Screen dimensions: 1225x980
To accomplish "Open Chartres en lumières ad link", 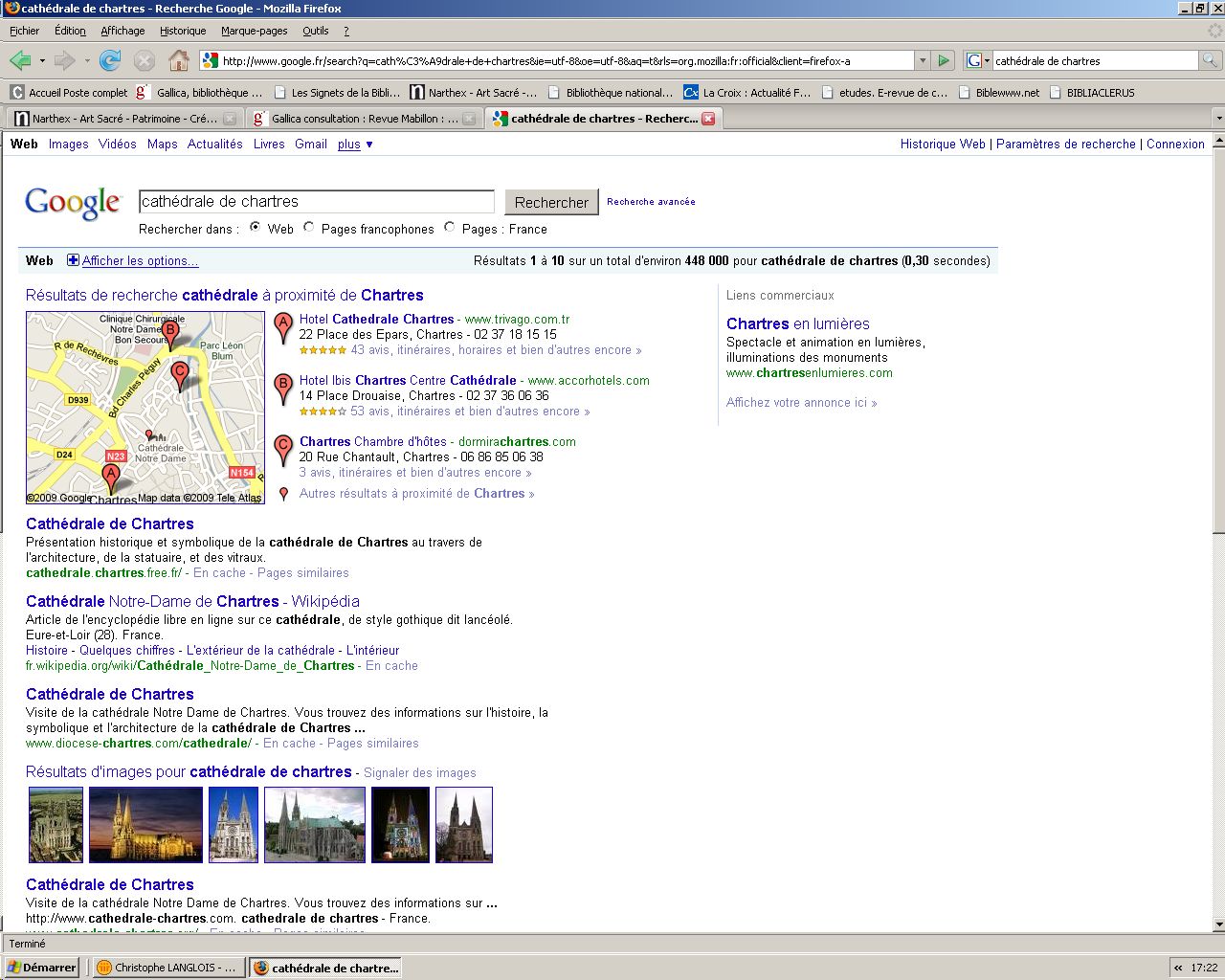I will tap(798, 323).
